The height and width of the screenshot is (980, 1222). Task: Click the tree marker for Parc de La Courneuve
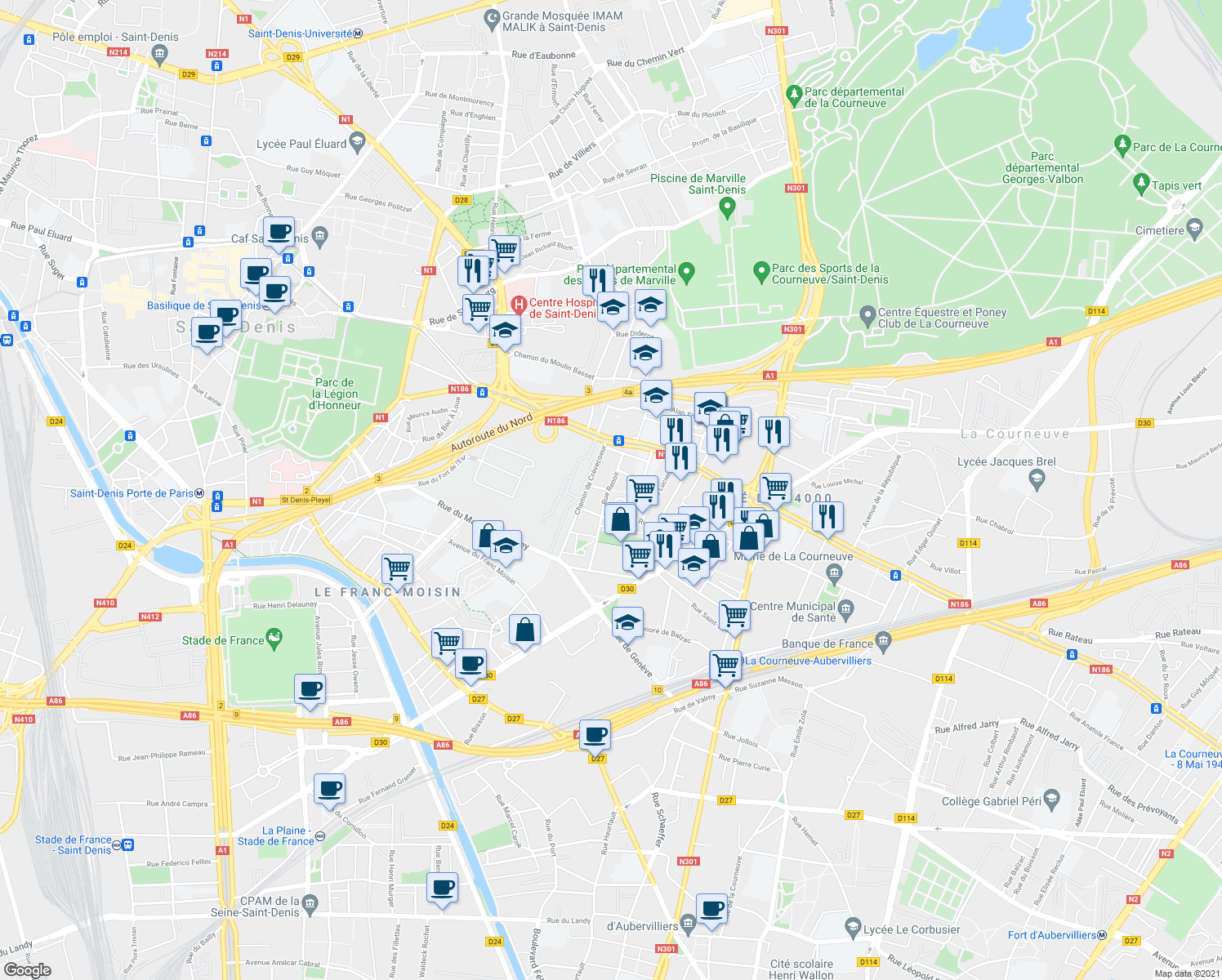[1122, 143]
